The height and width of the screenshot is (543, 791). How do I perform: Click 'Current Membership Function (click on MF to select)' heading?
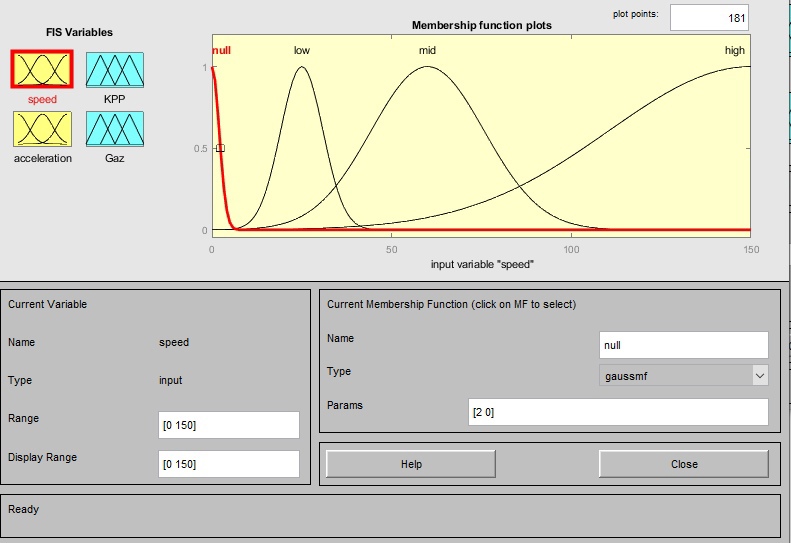click(x=451, y=304)
